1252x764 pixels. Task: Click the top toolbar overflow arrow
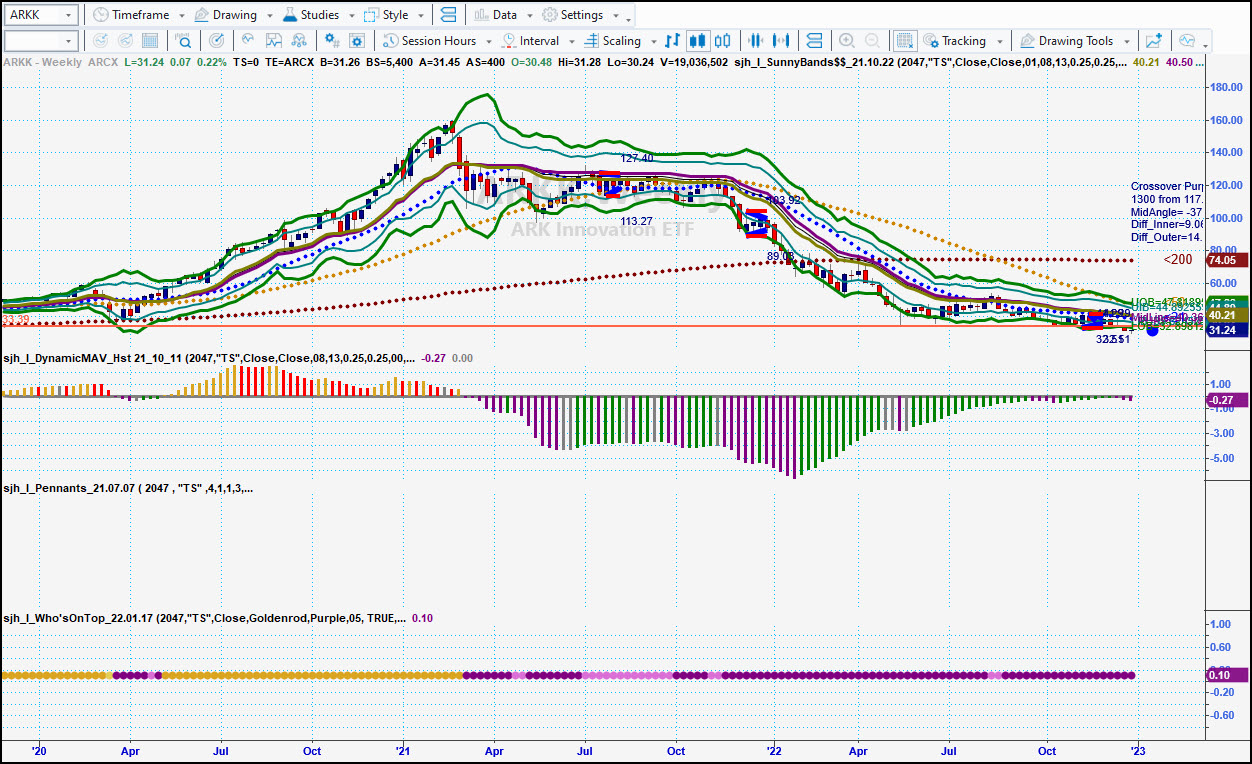(x=628, y=18)
